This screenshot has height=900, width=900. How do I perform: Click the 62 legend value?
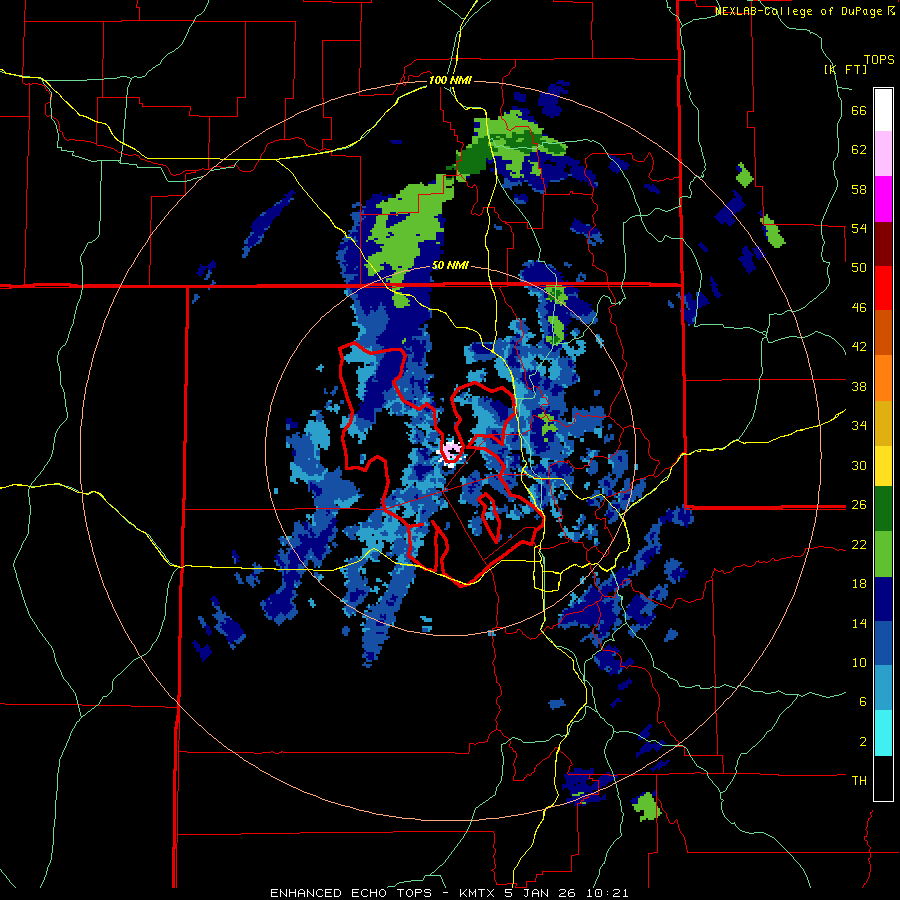[x=859, y=149]
